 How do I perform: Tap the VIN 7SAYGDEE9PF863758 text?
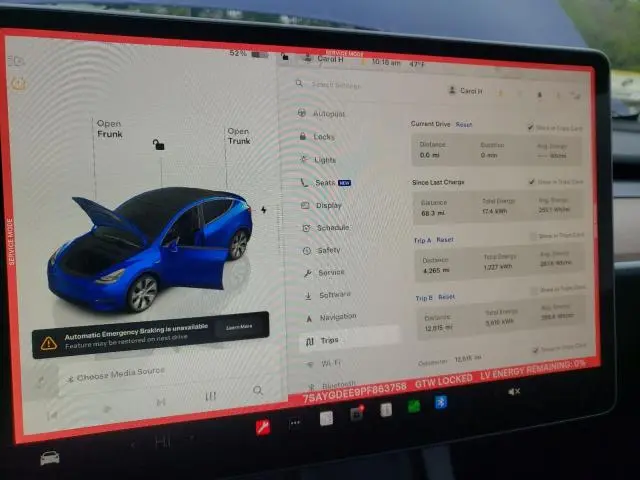(x=355, y=393)
